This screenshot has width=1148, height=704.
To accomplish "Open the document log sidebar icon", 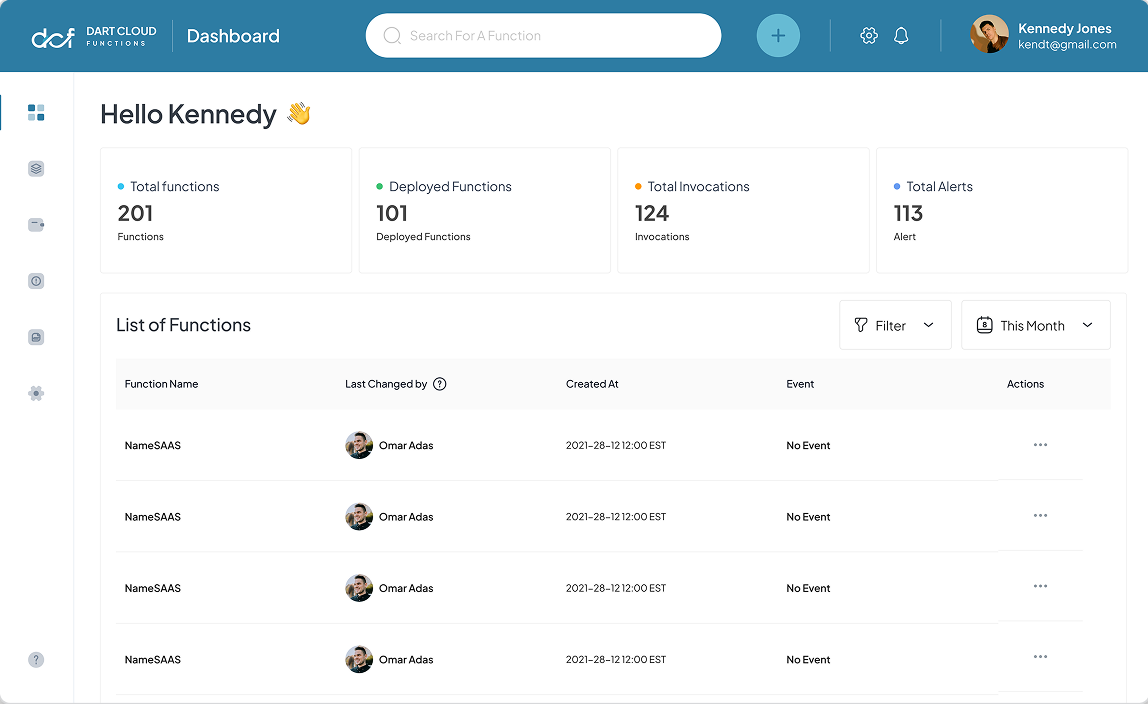I will coord(36,337).
